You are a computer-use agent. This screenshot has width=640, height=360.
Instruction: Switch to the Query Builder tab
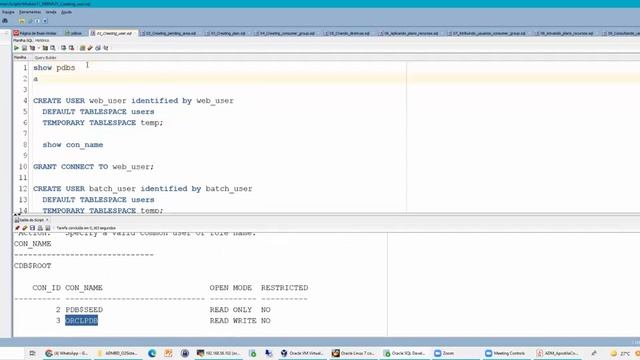pos(45,58)
